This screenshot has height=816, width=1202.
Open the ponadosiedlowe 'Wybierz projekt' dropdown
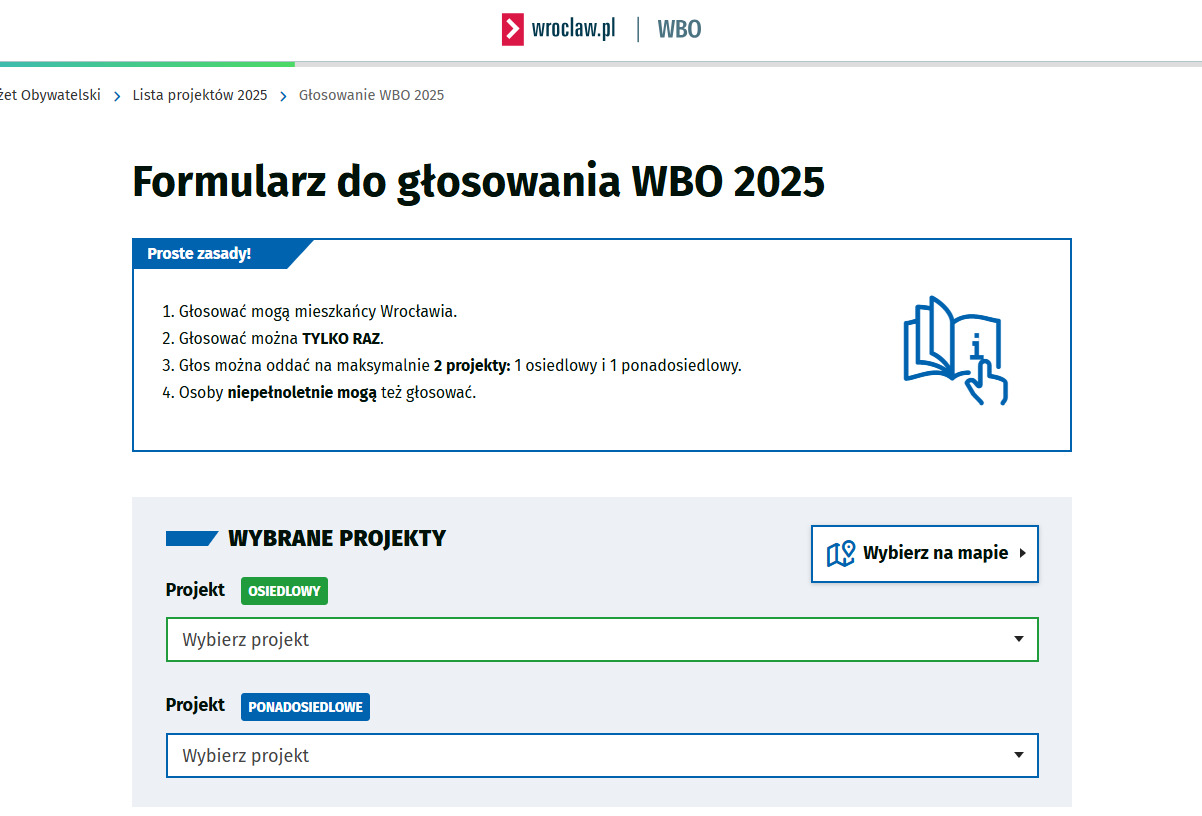pyautogui.click(x=590, y=756)
